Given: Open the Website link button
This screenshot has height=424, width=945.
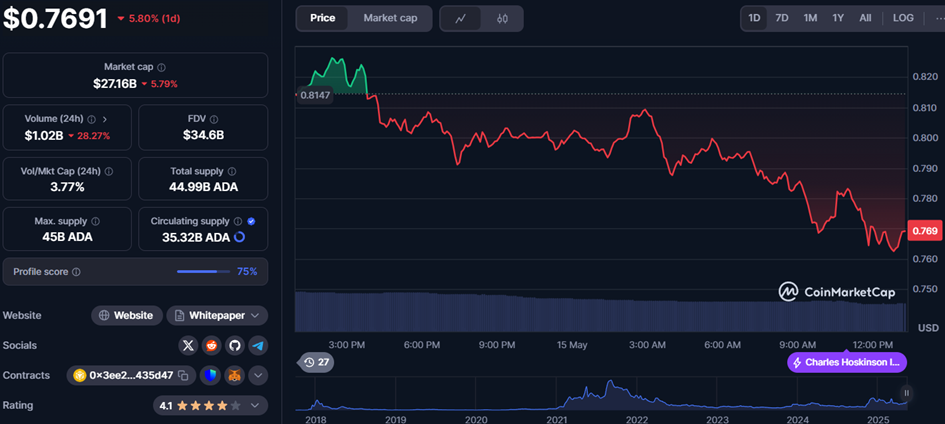Looking at the screenshot, I should (x=127, y=316).
